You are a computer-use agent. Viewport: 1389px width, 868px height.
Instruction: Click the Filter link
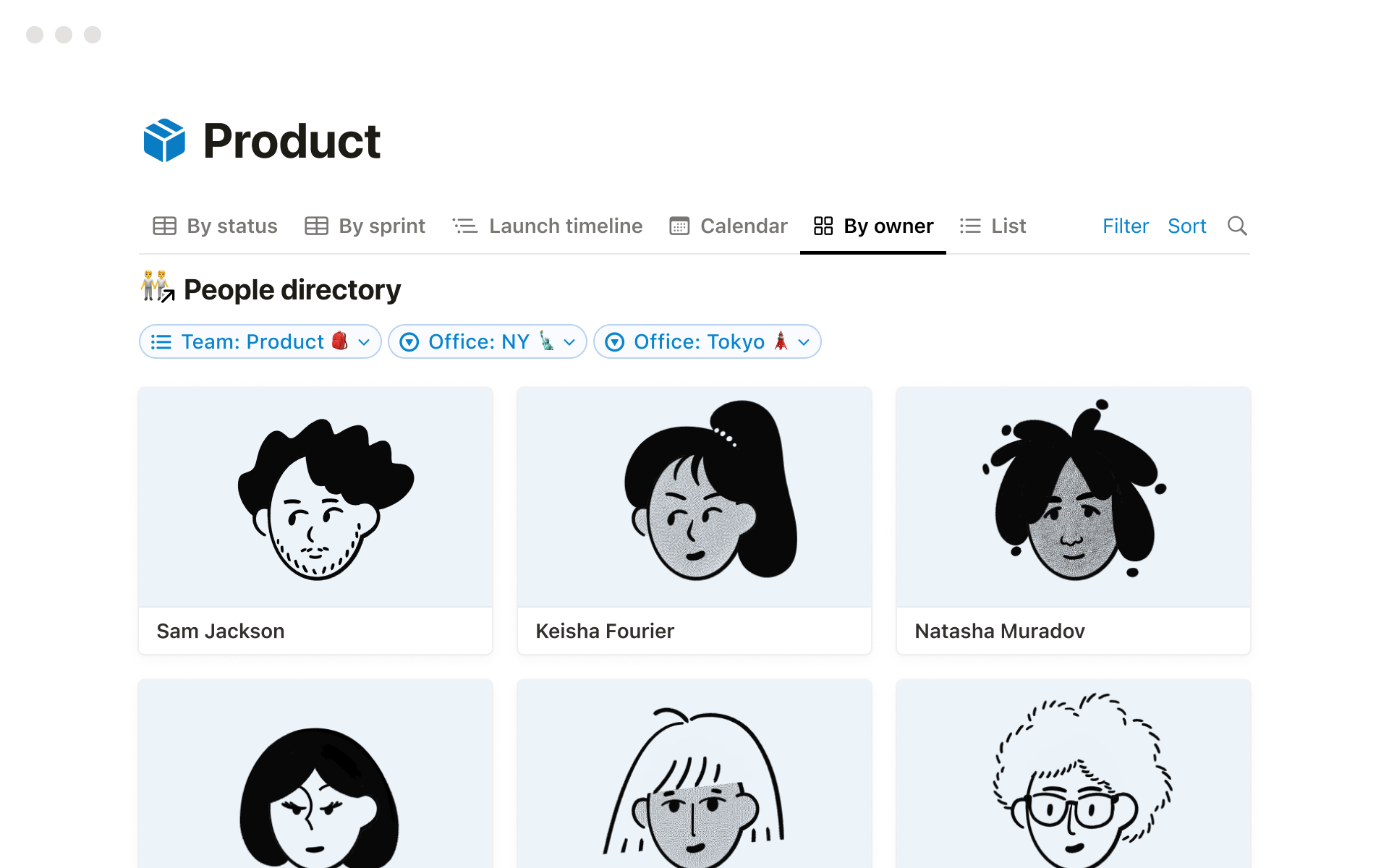(1125, 226)
